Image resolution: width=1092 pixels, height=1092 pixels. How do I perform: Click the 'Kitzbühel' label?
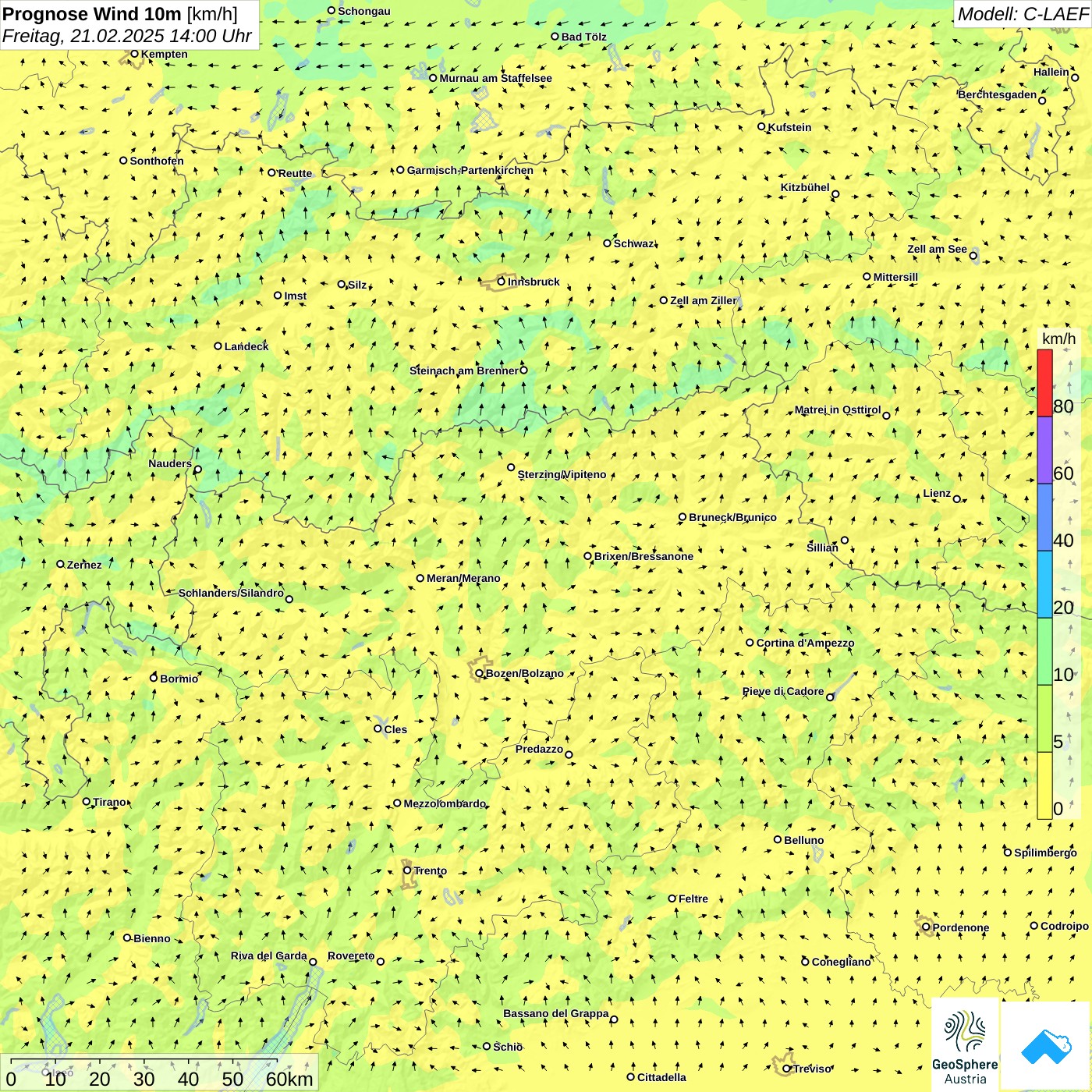point(805,187)
